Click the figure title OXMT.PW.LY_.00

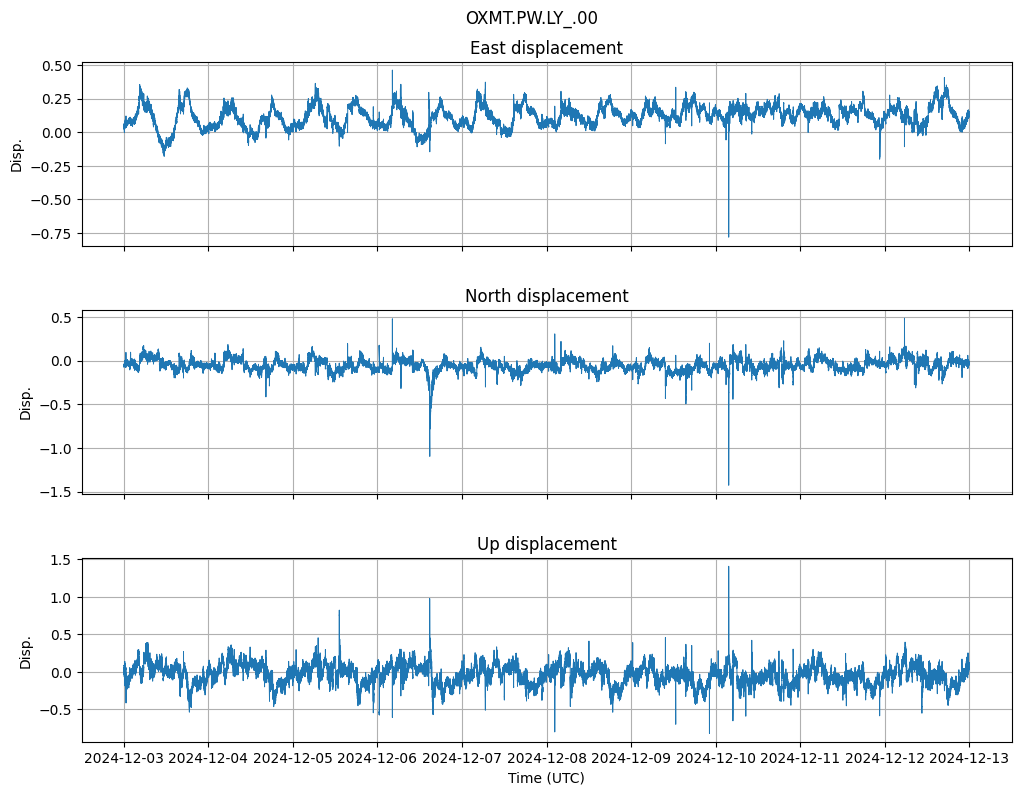click(531, 18)
